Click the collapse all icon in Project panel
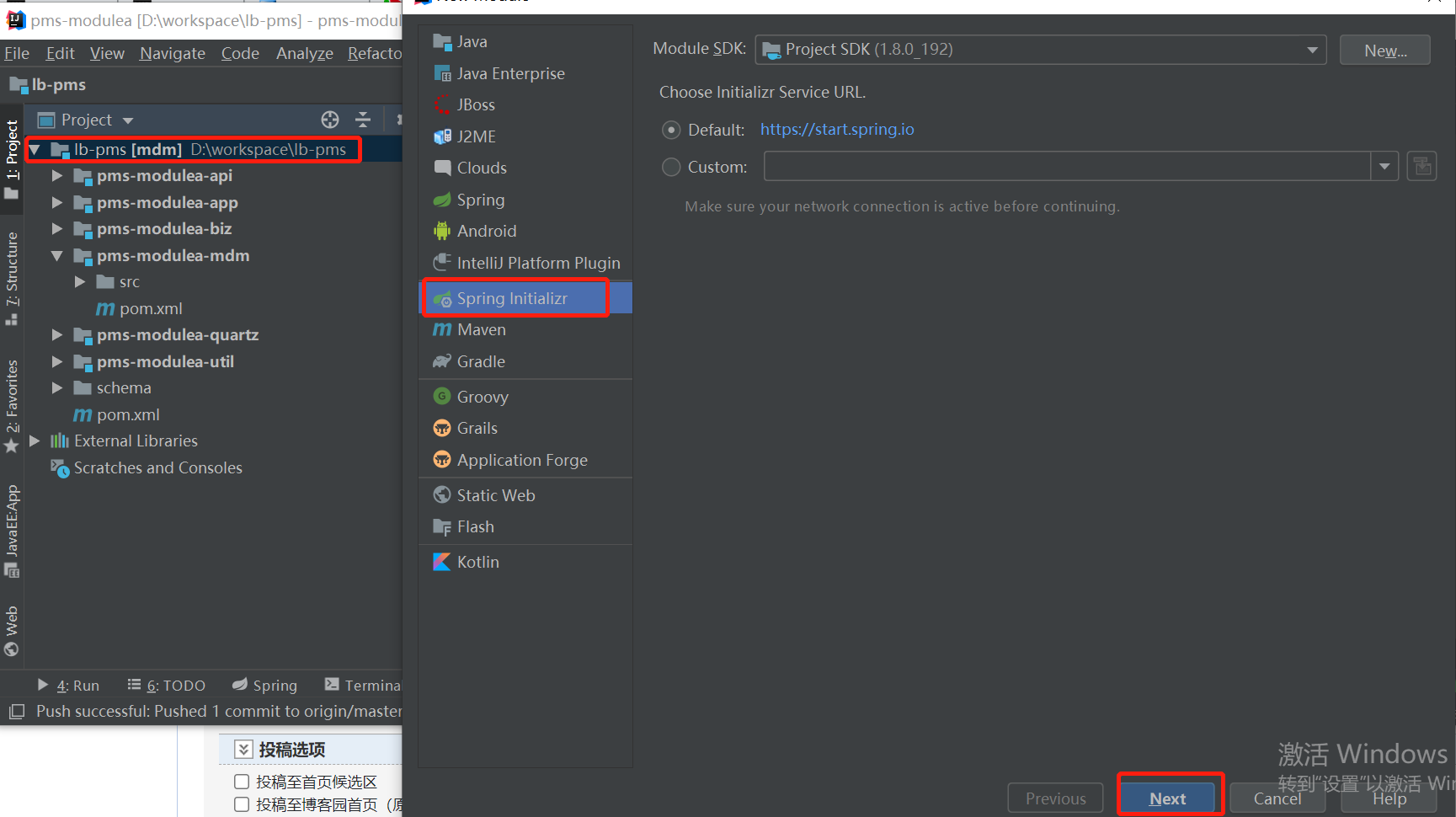Screen dimensions: 1456x817 click(363, 120)
